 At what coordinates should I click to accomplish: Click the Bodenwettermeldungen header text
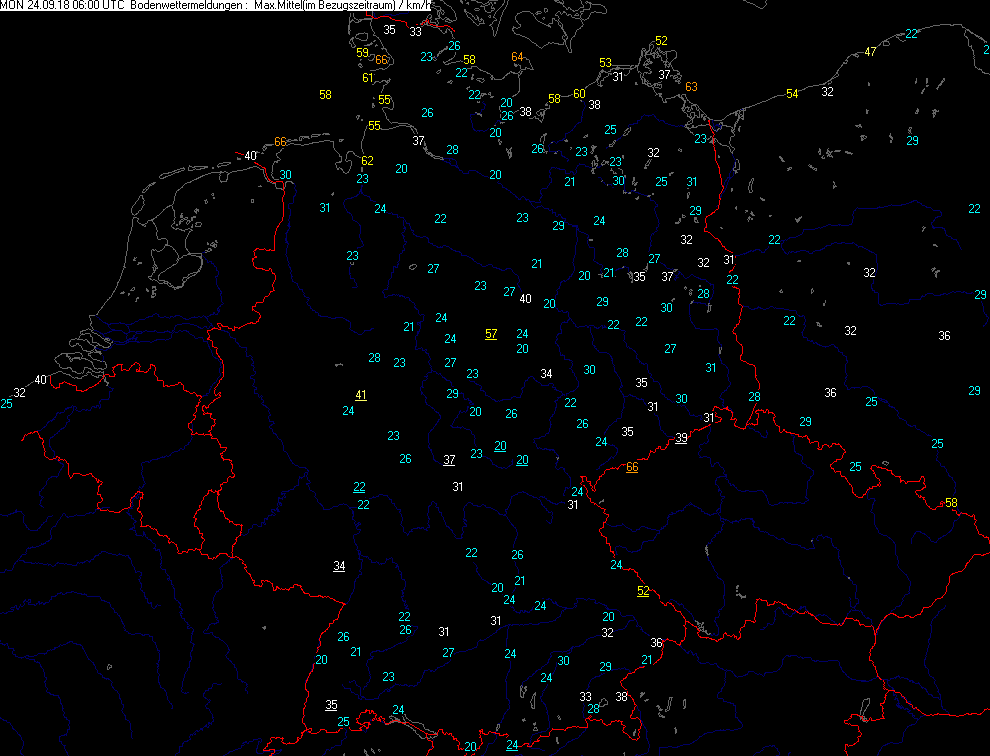[x=187, y=6]
